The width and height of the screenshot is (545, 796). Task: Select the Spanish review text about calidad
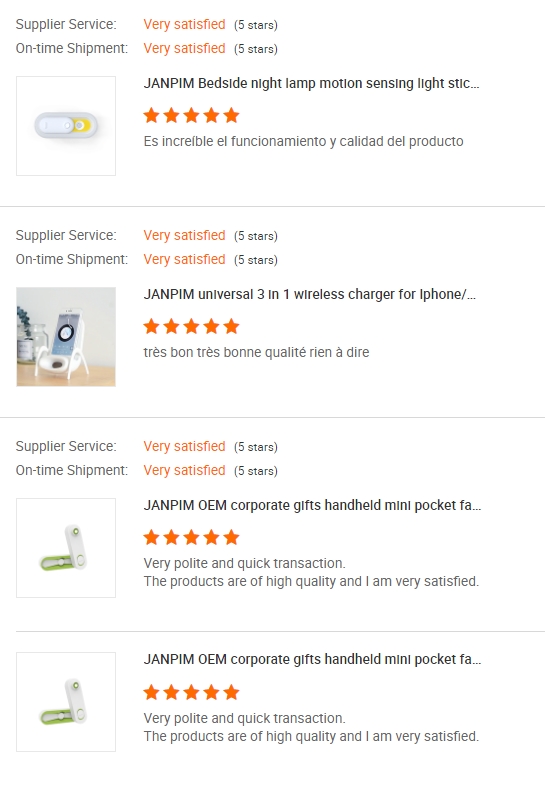(x=303, y=141)
